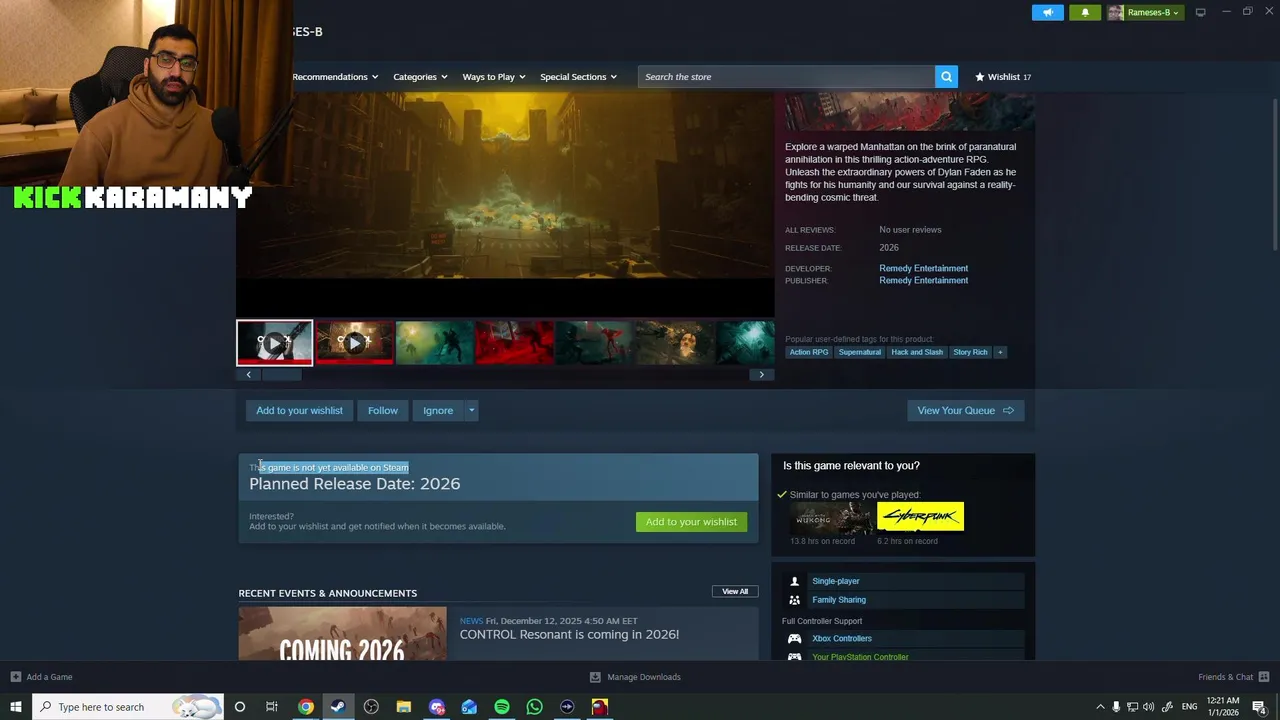The image size is (1280, 720).
Task: Click View Your Queue button
Action: tap(965, 410)
